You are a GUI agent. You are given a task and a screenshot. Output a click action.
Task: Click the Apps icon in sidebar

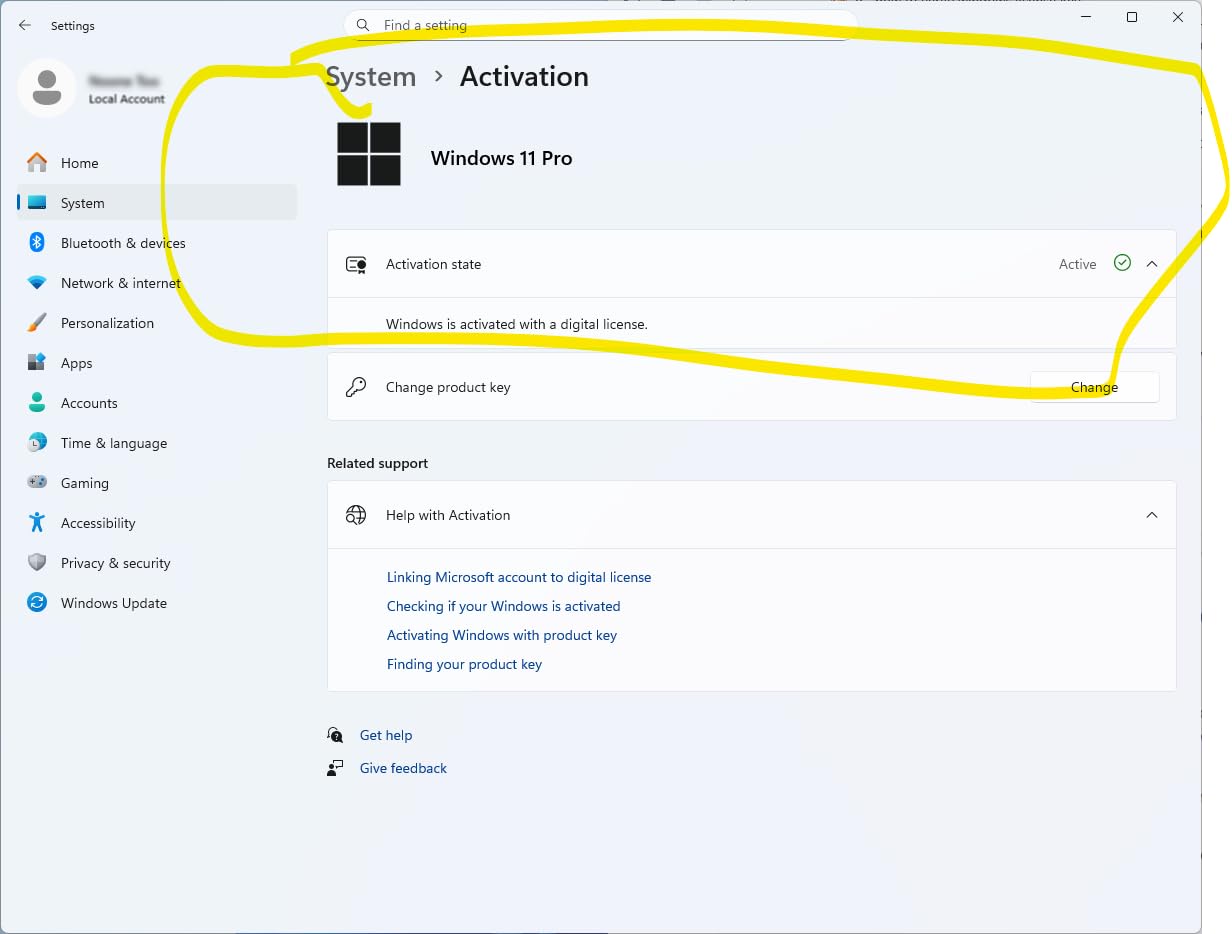(37, 362)
